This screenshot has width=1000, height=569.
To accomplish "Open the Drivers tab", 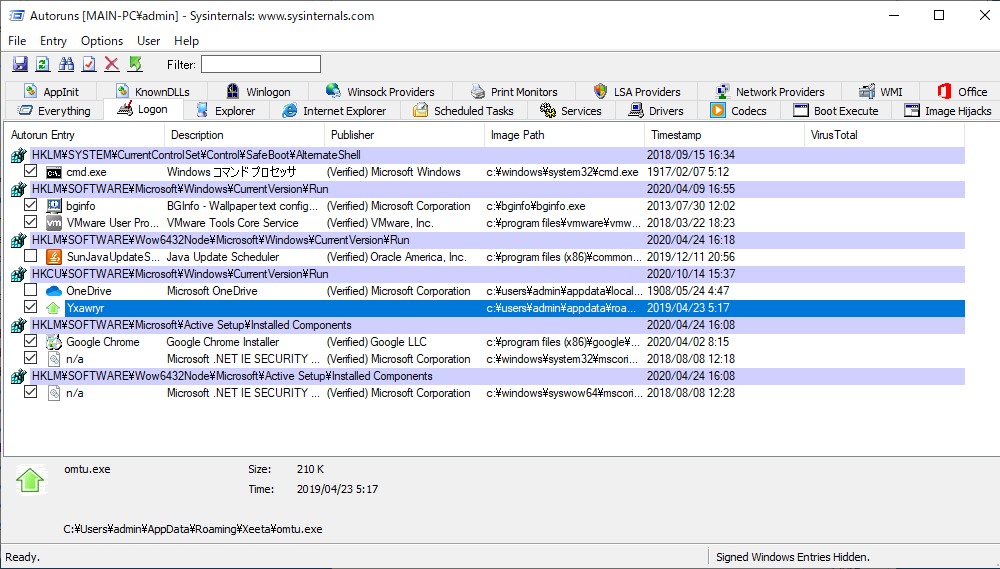I will pos(656,111).
